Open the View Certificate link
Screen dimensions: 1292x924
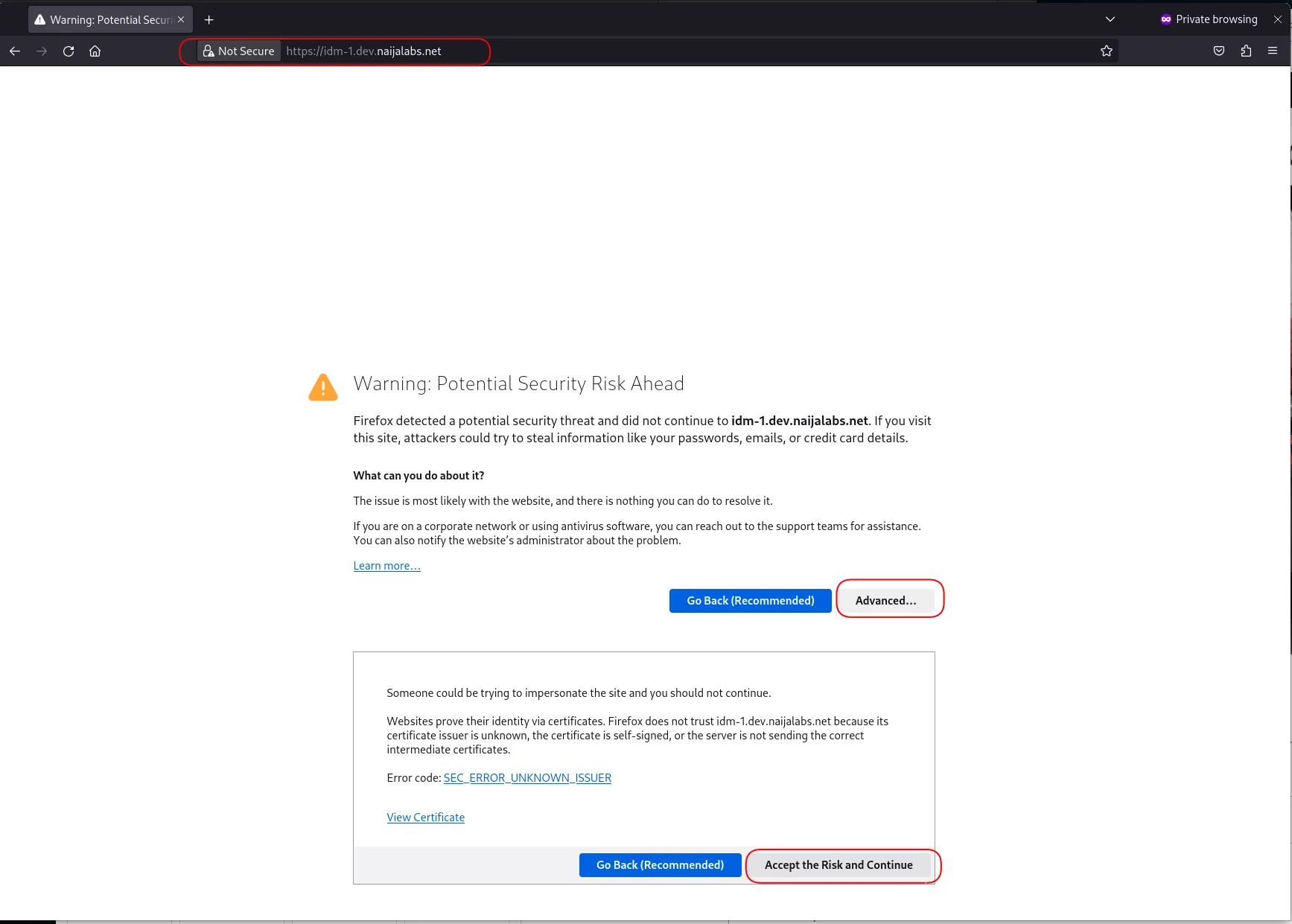[425, 818]
